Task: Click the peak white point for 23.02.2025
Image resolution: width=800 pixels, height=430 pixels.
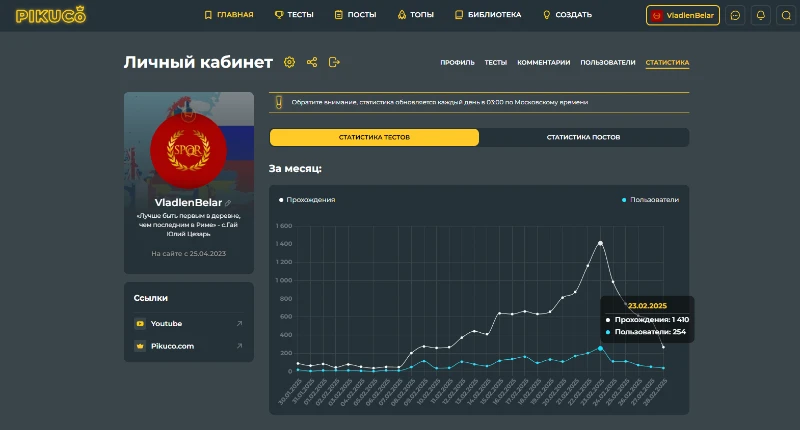Action: pyautogui.click(x=601, y=243)
